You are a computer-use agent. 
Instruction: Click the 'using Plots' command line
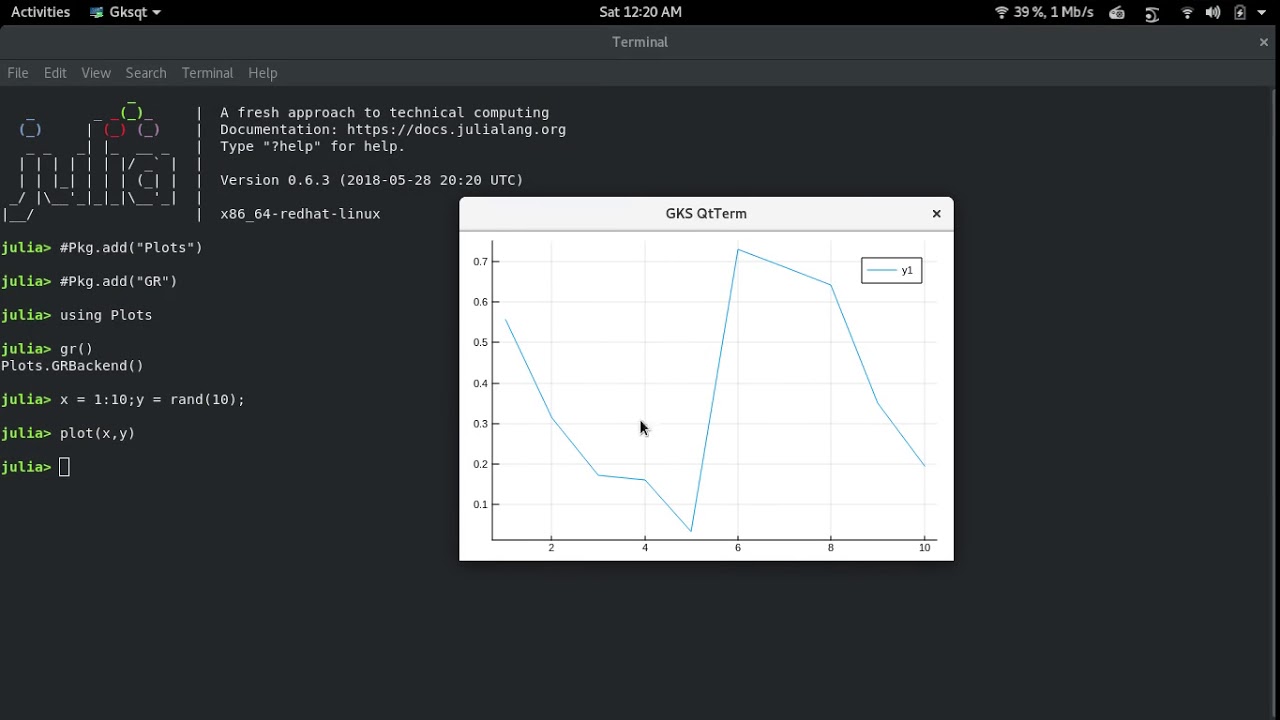pos(106,315)
